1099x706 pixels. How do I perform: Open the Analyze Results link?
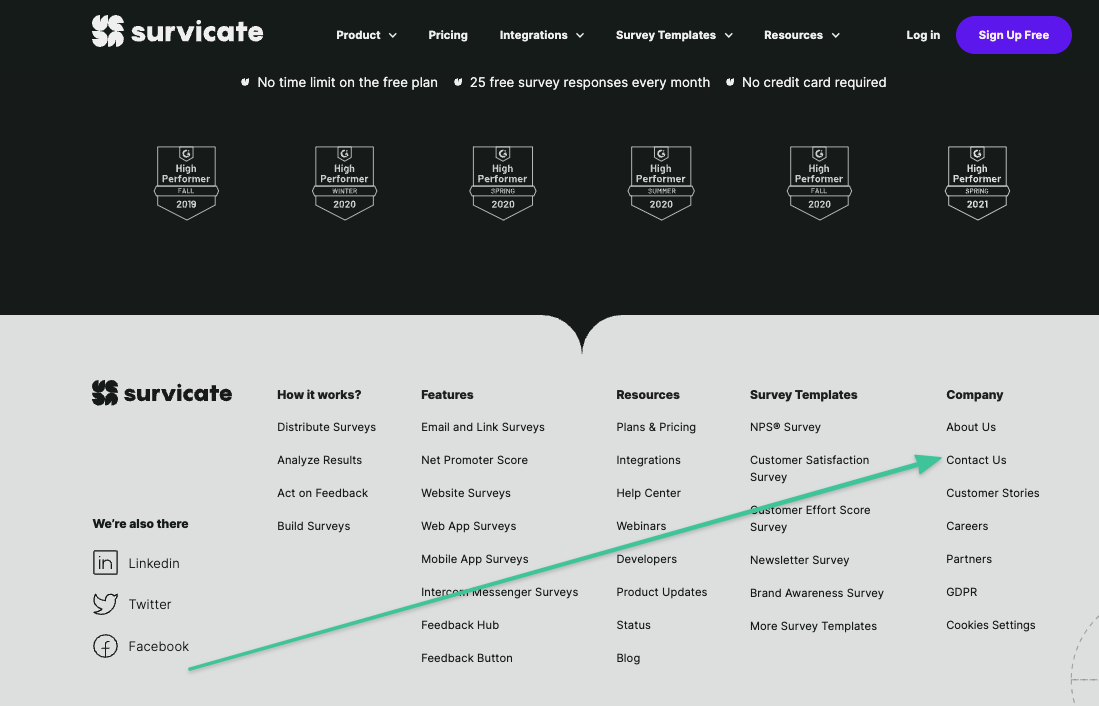coord(320,460)
